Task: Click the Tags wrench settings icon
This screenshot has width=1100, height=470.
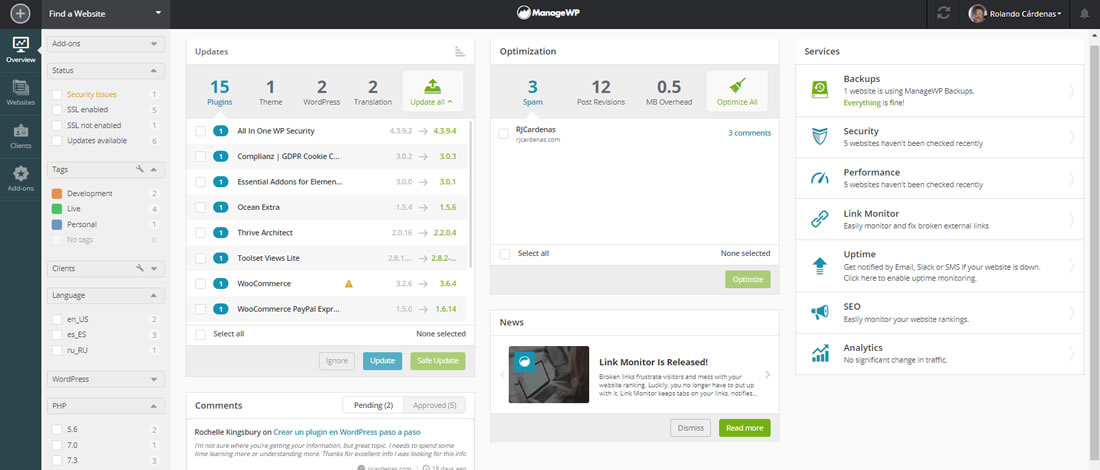Action: 140,169
